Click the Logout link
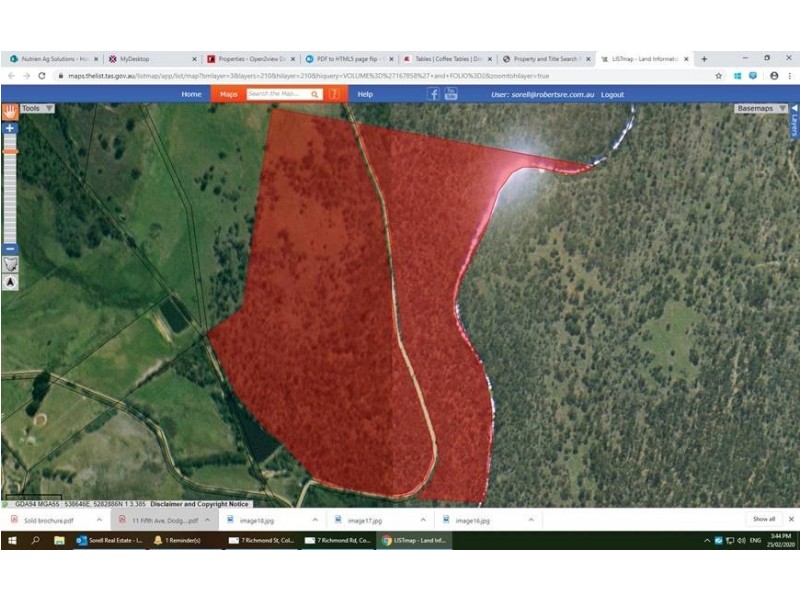Viewport: 800px width, 600px height. click(614, 94)
